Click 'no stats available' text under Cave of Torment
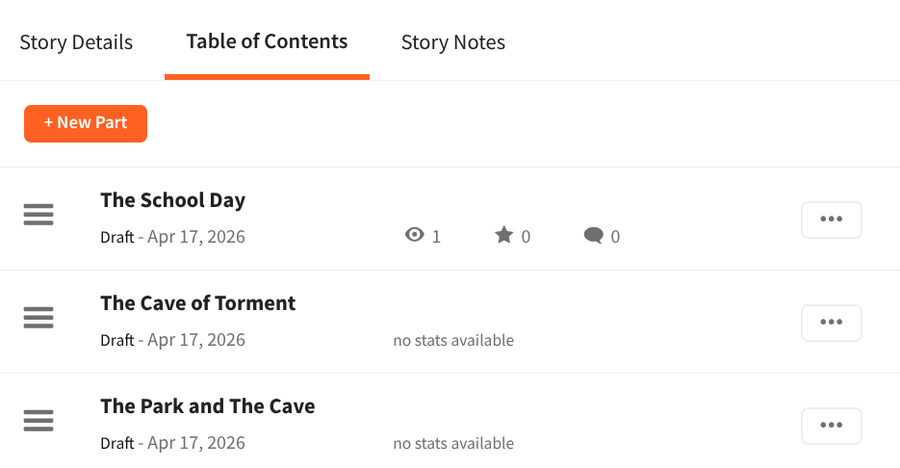 coord(453,340)
